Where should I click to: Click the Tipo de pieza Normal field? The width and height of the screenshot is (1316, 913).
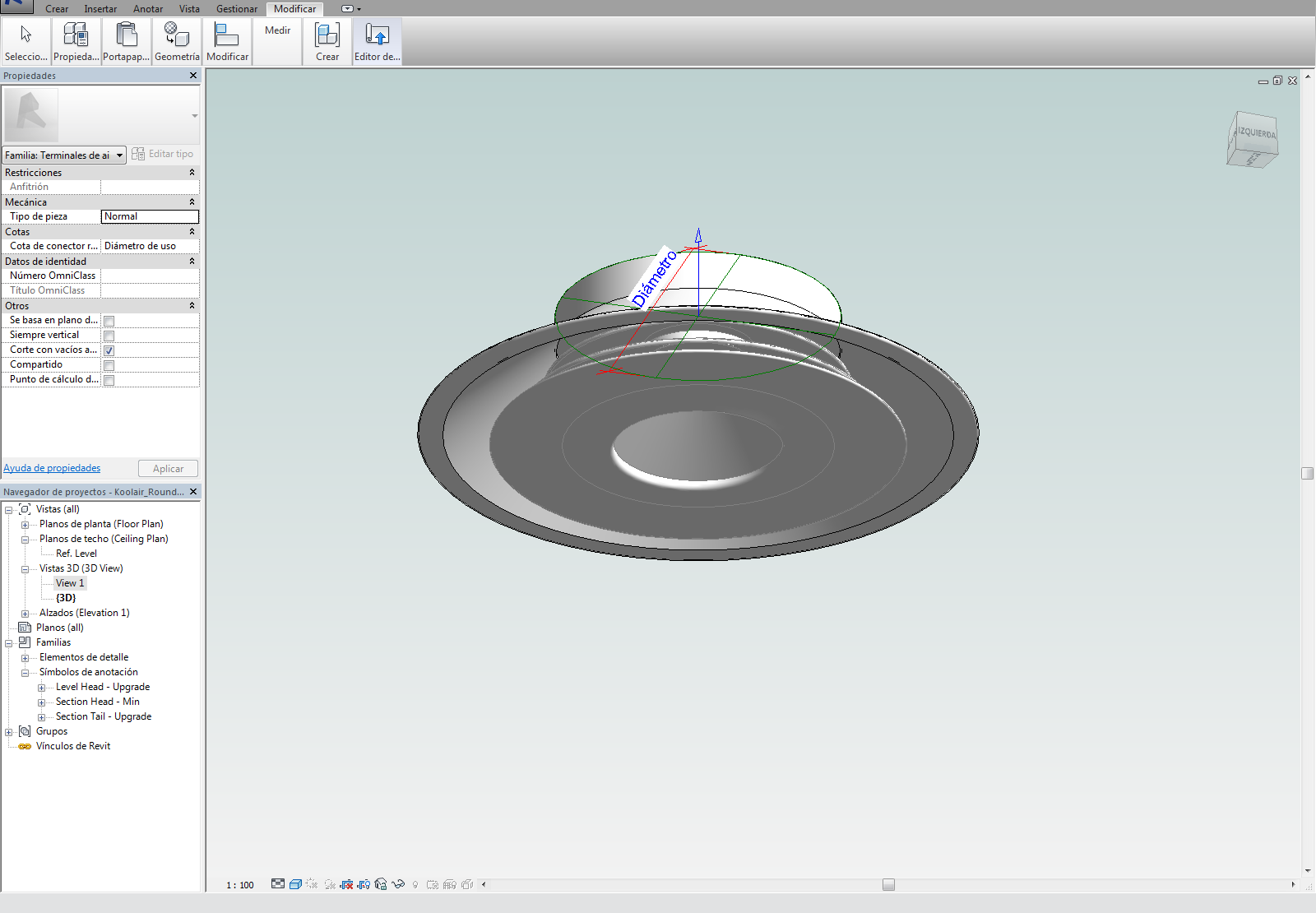click(150, 216)
